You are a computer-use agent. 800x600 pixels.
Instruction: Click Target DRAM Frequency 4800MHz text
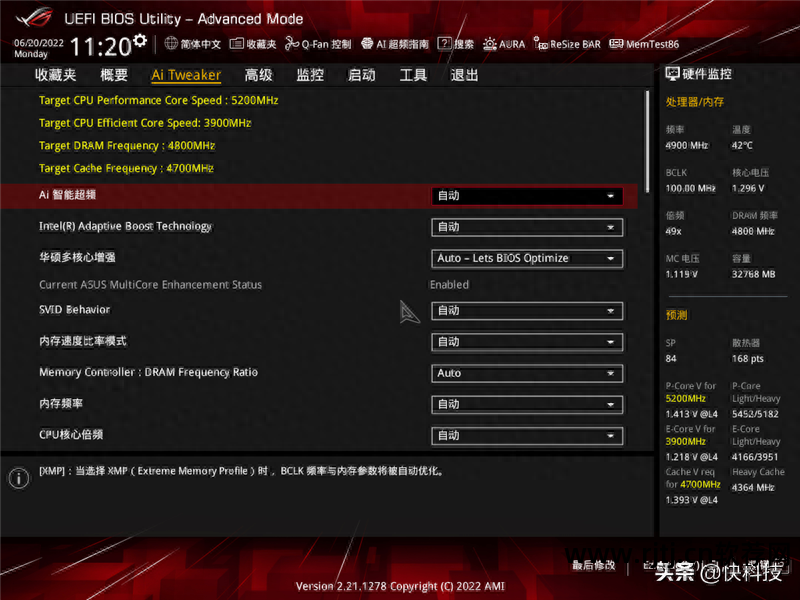coord(127,145)
